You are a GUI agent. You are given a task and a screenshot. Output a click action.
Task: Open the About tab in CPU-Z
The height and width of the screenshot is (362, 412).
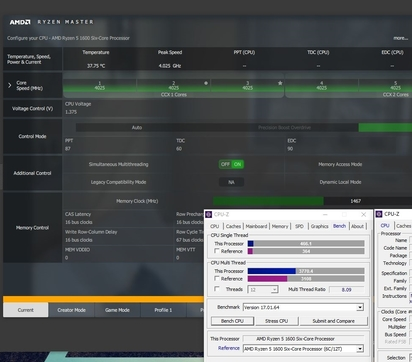[357, 226]
